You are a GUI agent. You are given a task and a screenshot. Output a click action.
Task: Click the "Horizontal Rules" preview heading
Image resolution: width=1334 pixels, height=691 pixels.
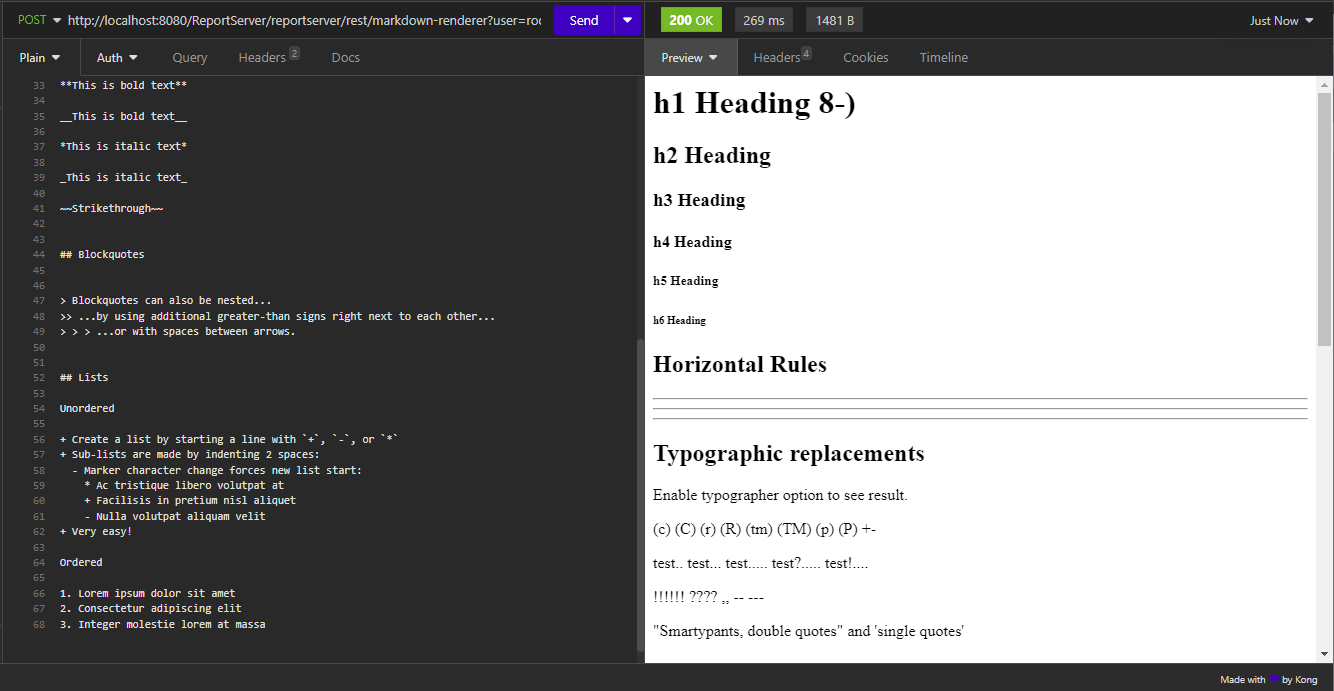740,364
